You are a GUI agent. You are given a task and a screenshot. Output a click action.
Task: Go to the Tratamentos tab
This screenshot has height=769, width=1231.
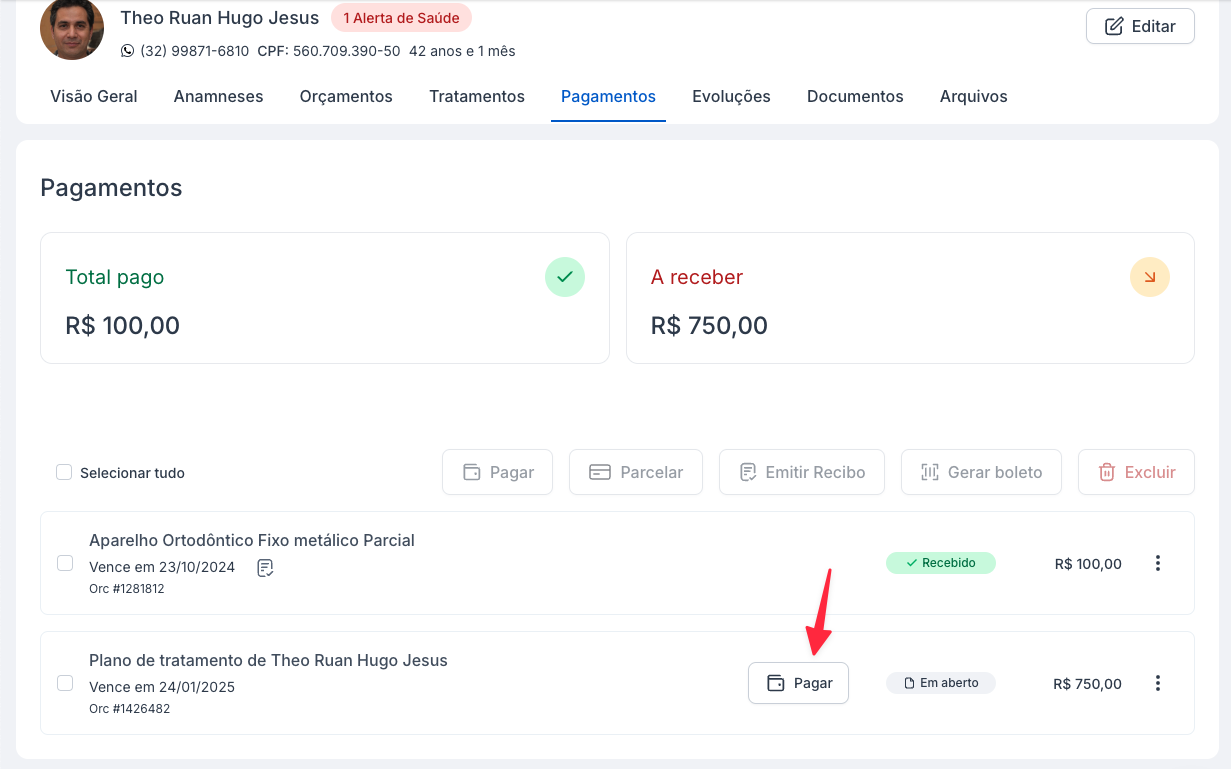[477, 97]
